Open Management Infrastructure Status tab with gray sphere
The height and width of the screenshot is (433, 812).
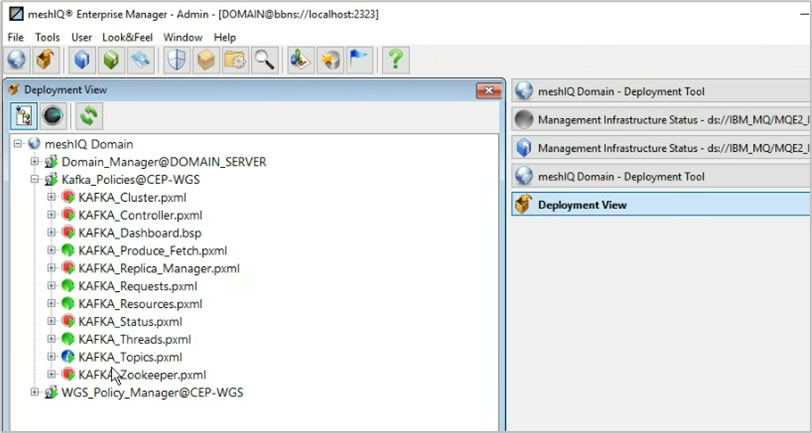[x=661, y=120]
